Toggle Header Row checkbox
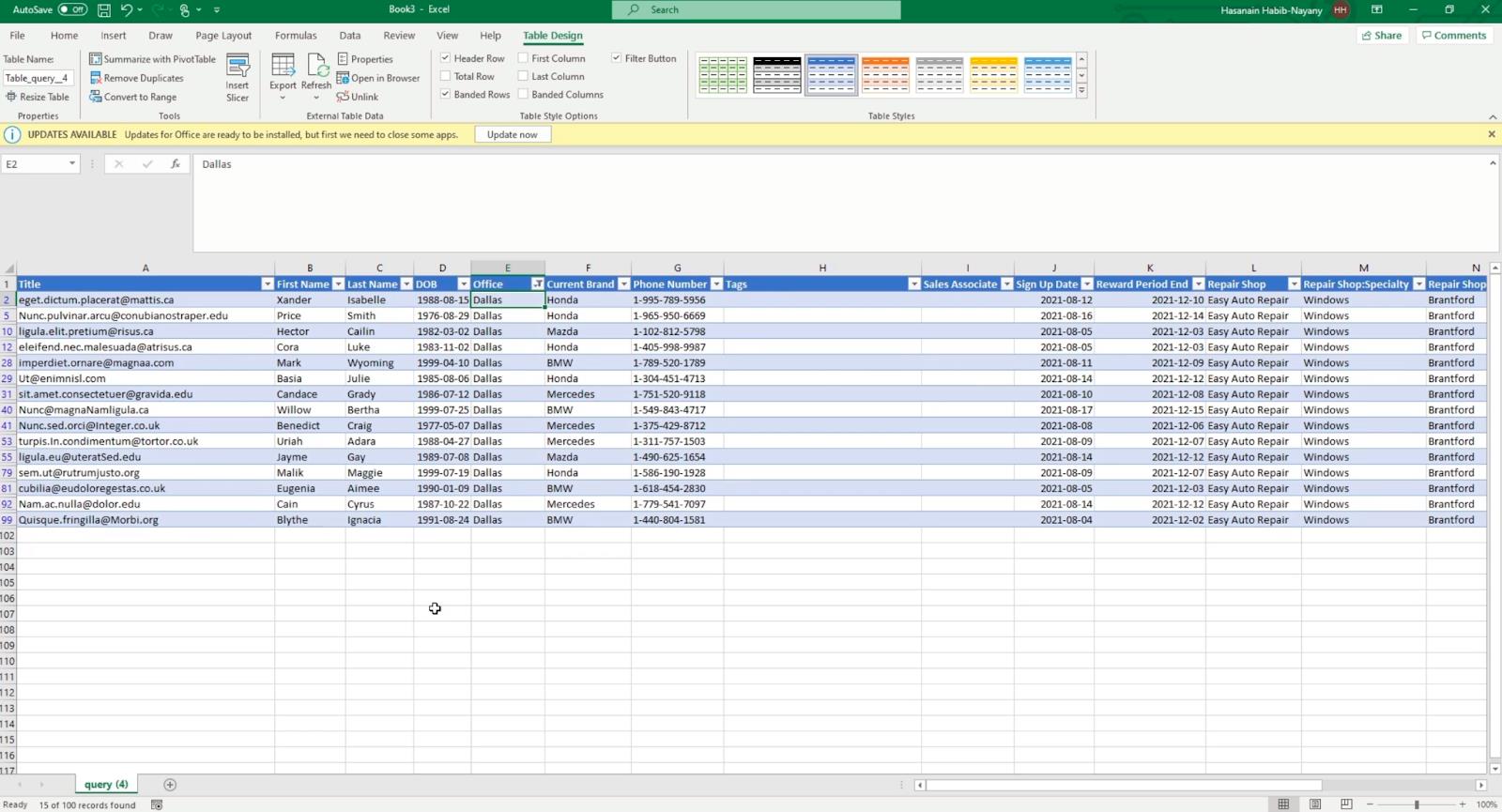Image resolution: width=1502 pixels, height=812 pixels. (x=446, y=58)
